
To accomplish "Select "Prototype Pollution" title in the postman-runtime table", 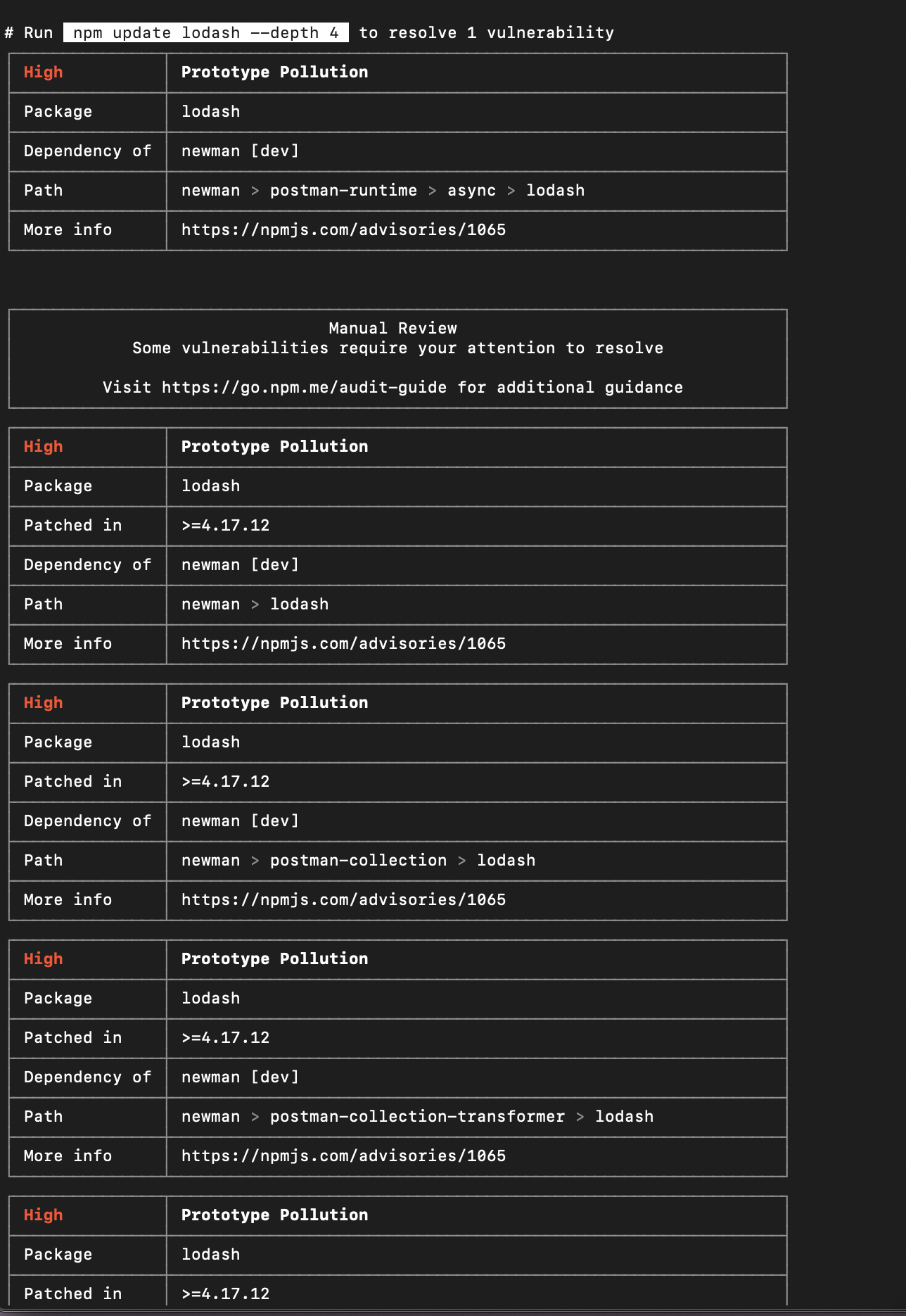I will click(x=274, y=72).
